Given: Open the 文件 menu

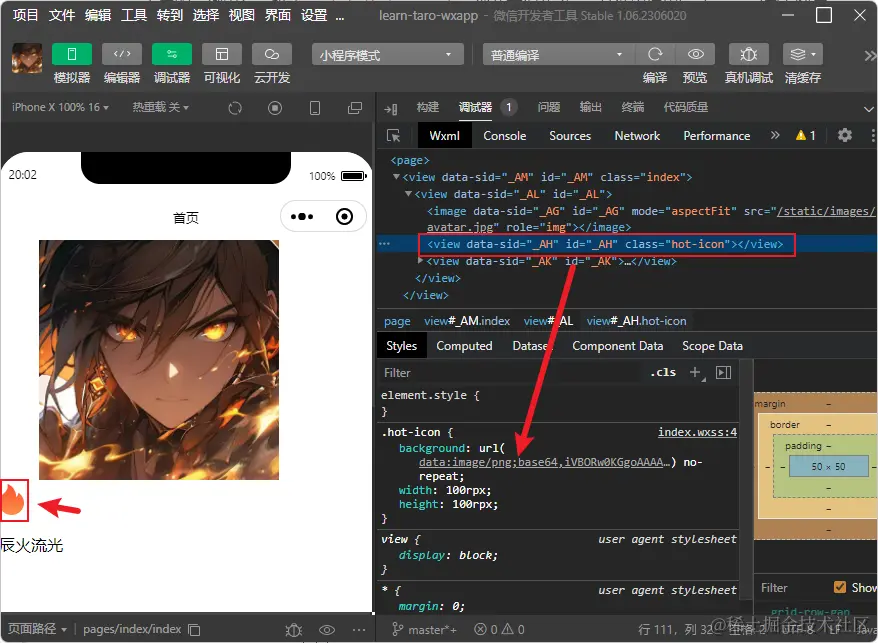Looking at the screenshot, I should (62, 15).
